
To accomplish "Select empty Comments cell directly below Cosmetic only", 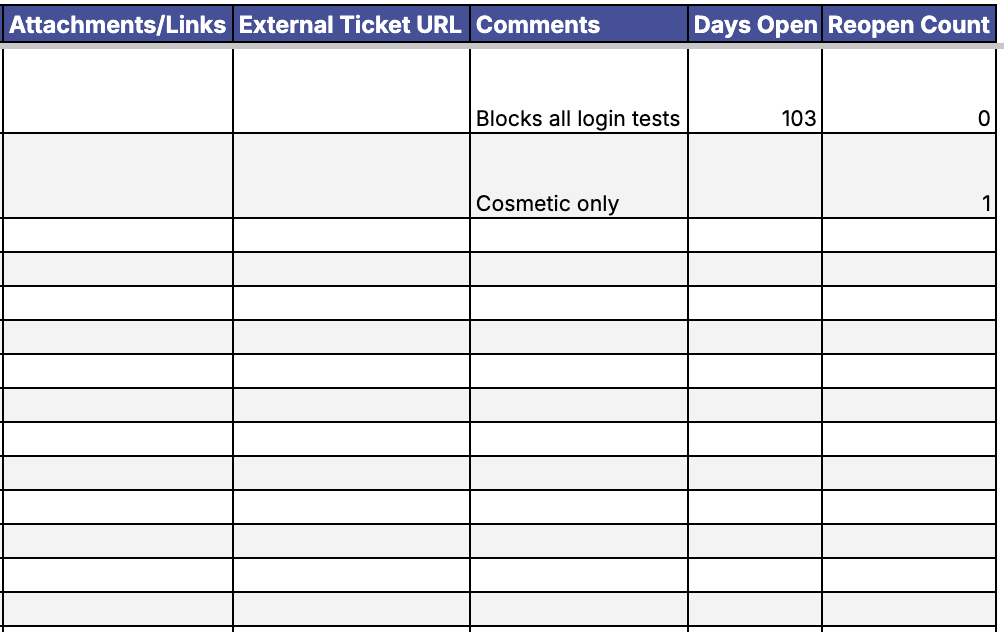I will coord(579,236).
